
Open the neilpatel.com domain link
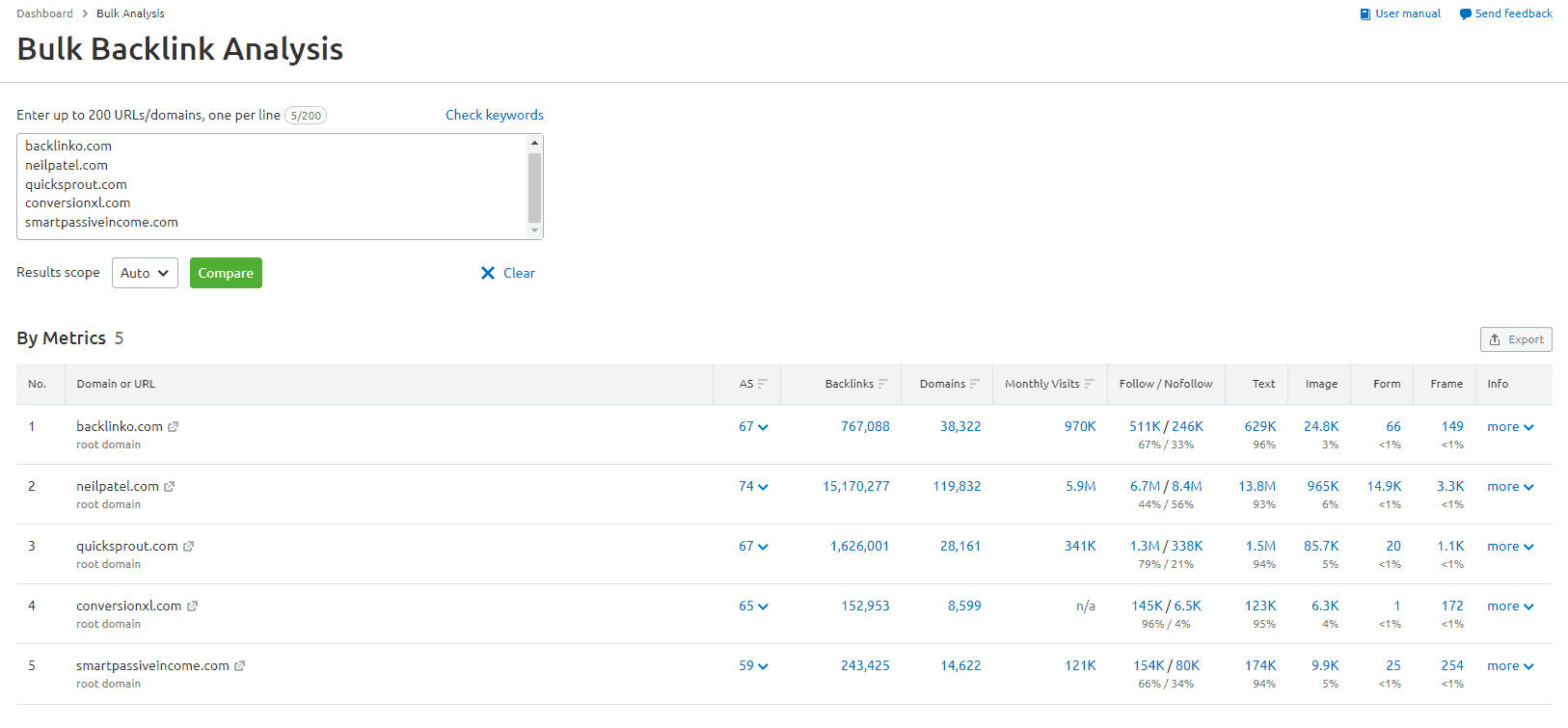coord(118,486)
